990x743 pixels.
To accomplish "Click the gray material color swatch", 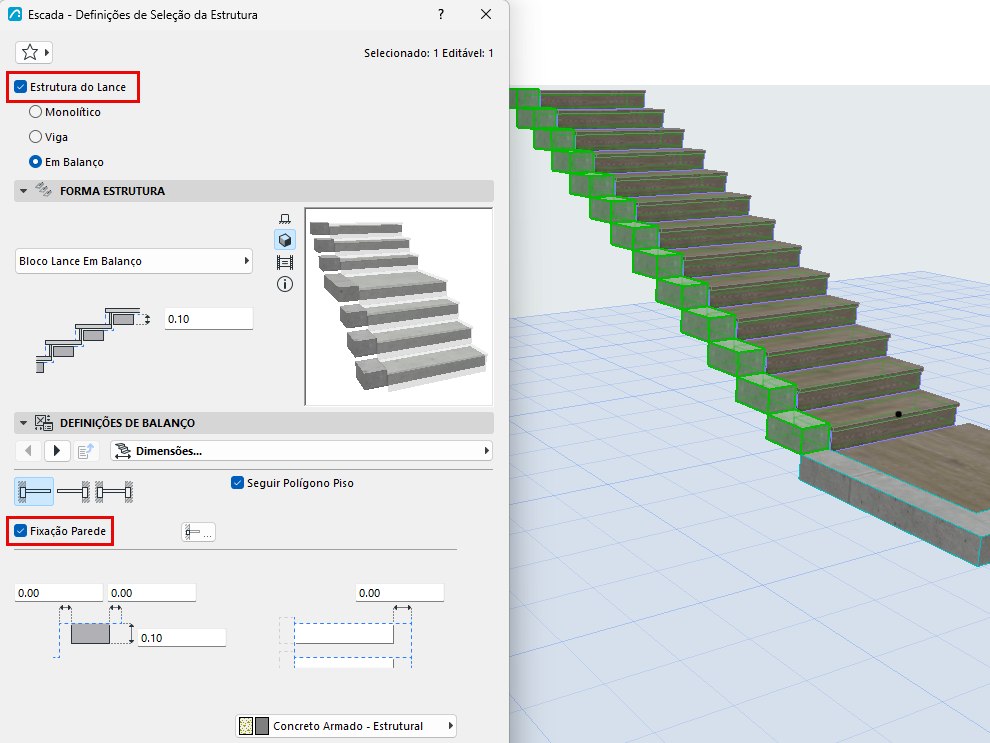I will 262,726.
